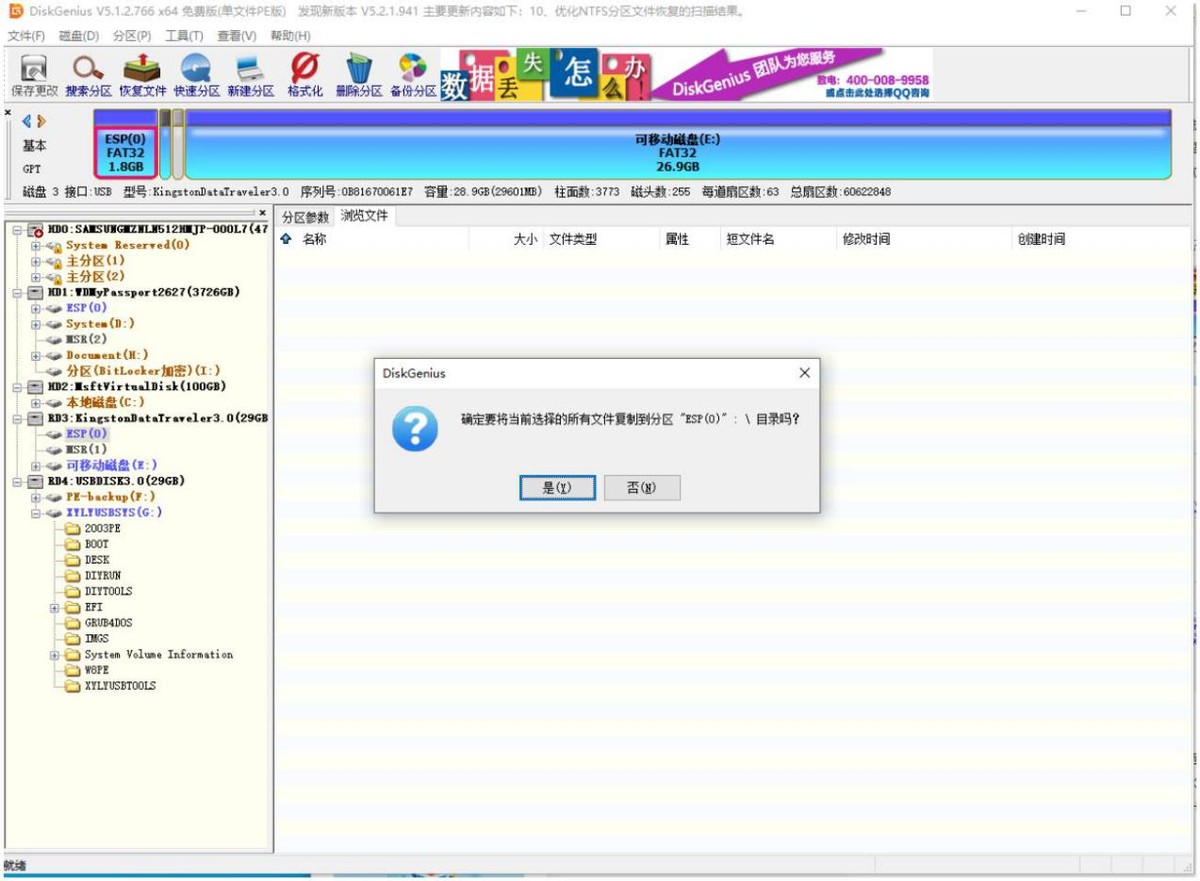Click the 格式化 format icon

pos(305,75)
